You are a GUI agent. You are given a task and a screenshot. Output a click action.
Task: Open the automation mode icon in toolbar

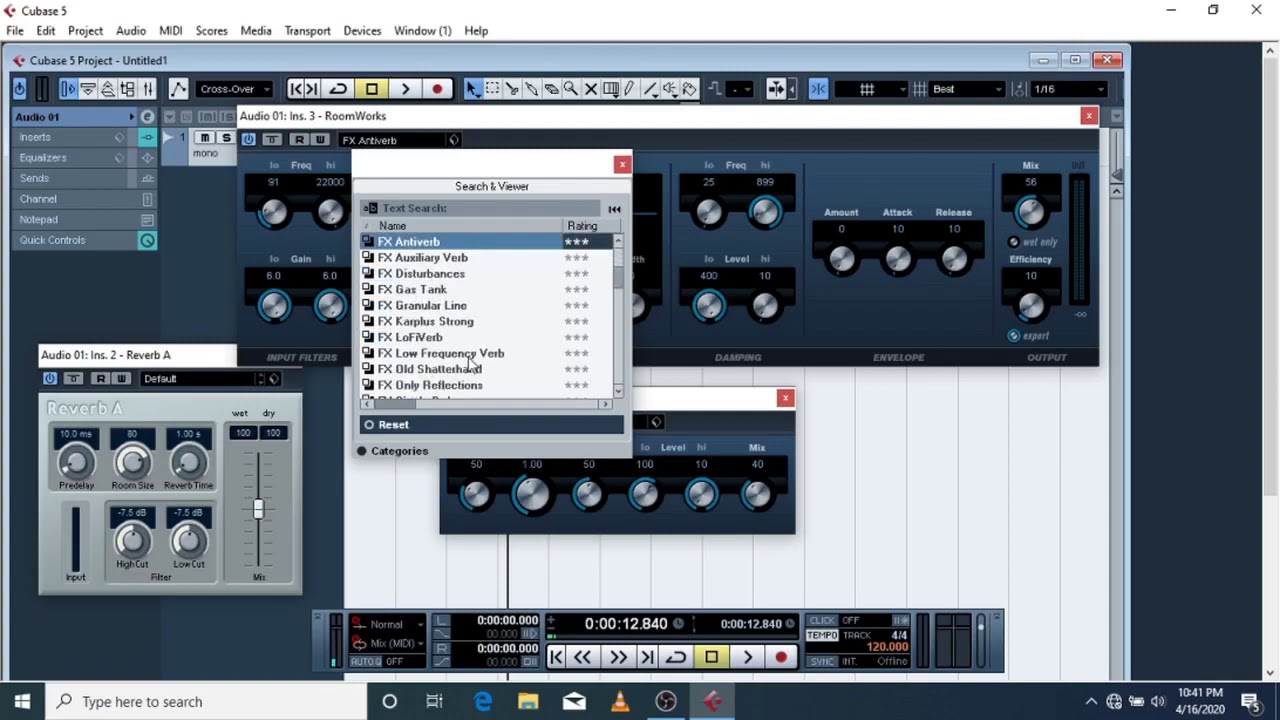coord(178,89)
